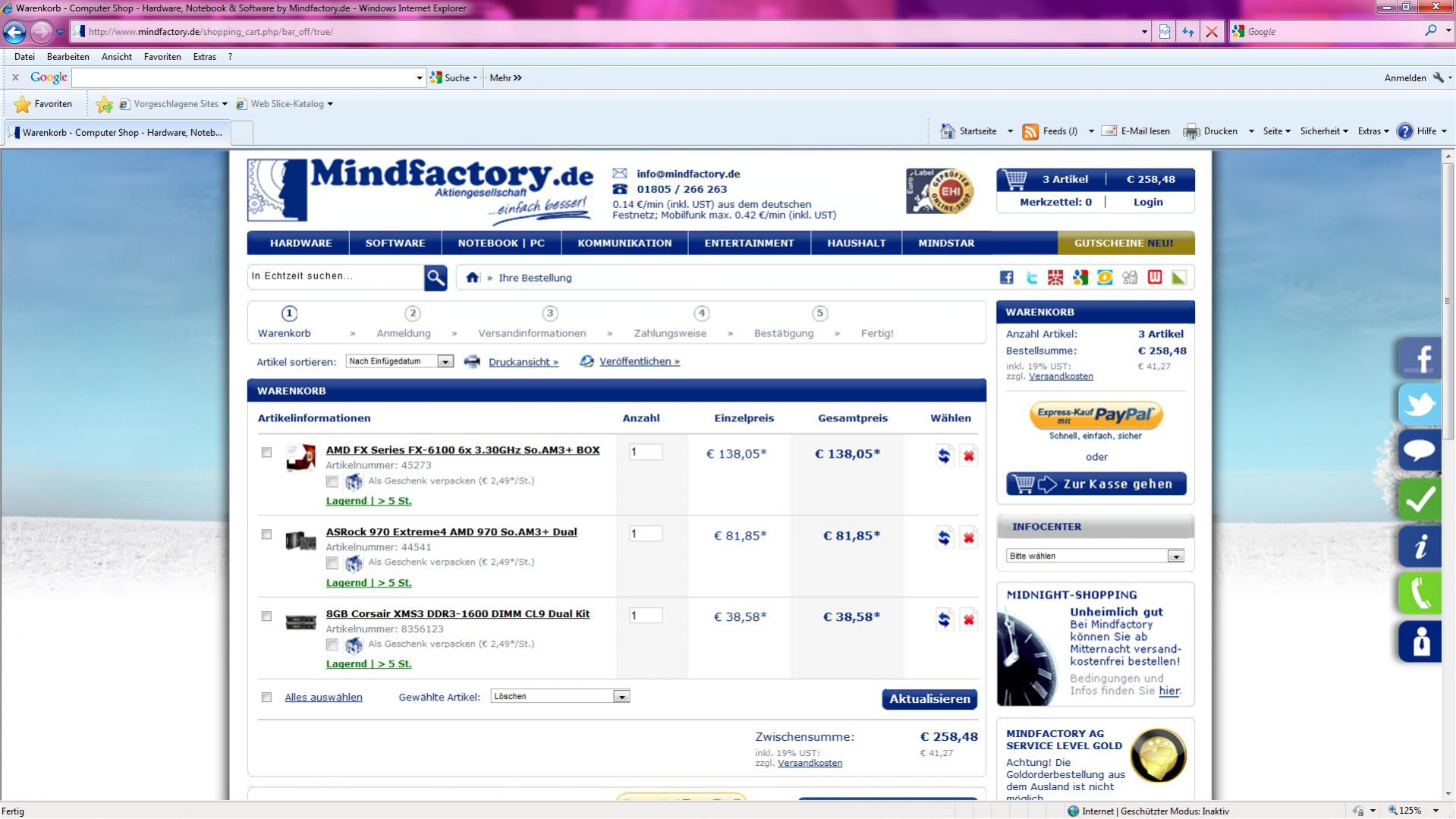
Task: Open the Veröffentlichen link
Action: click(640, 361)
